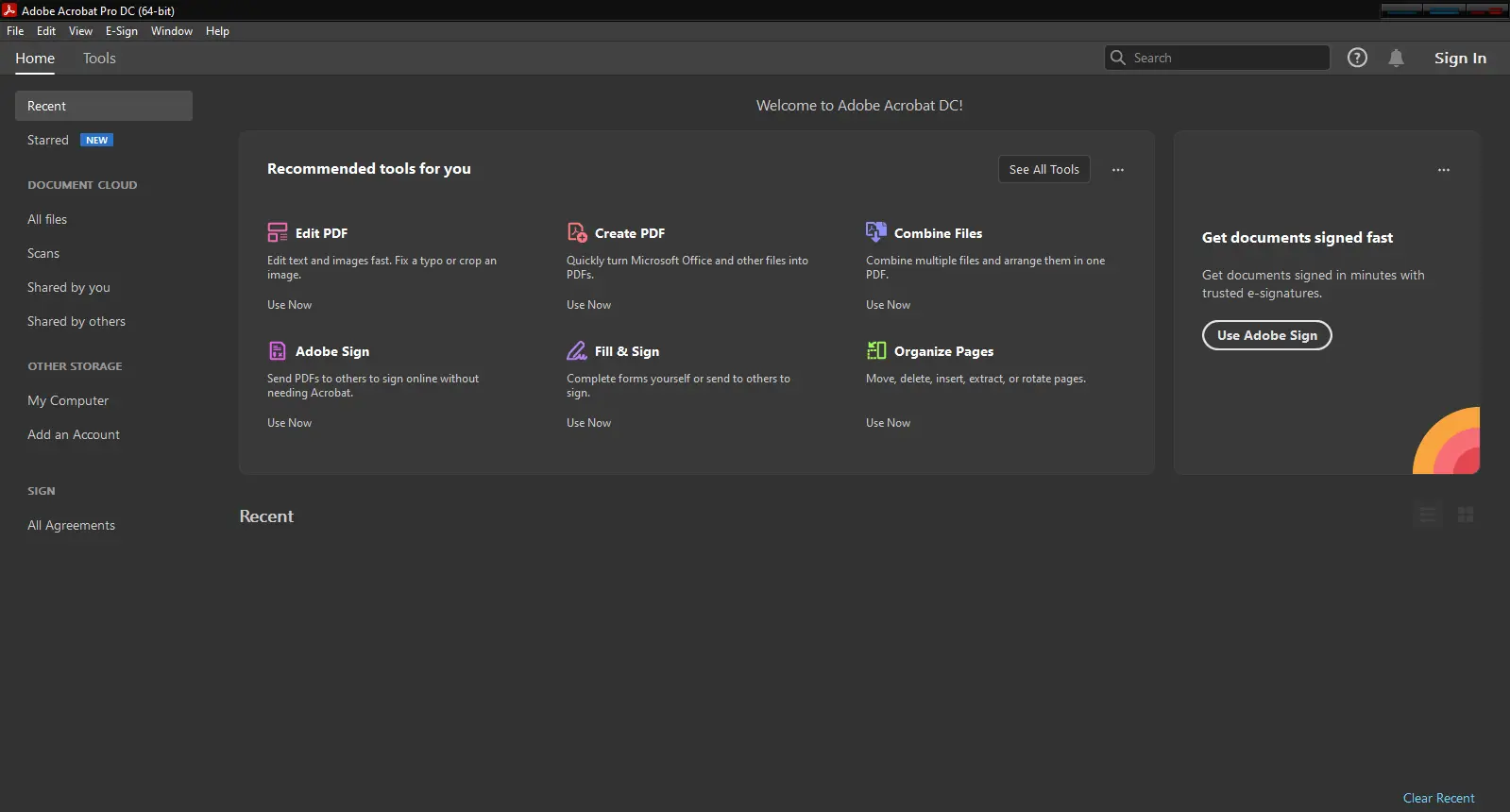Screen dimensions: 1510x812
Task: Click Clear Recent link
Action: click(x=1438, y=798)
